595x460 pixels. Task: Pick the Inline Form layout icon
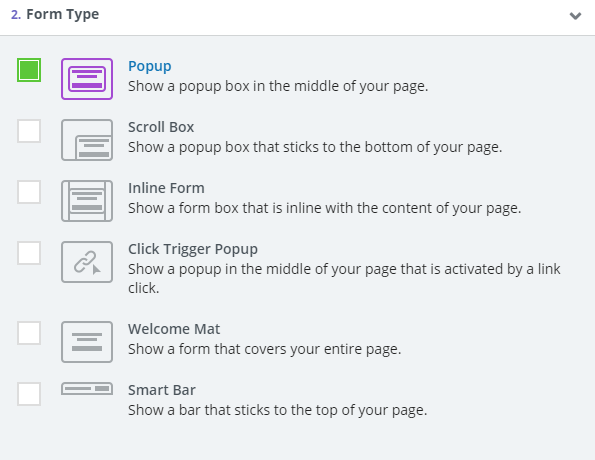[x=87, y=201]
